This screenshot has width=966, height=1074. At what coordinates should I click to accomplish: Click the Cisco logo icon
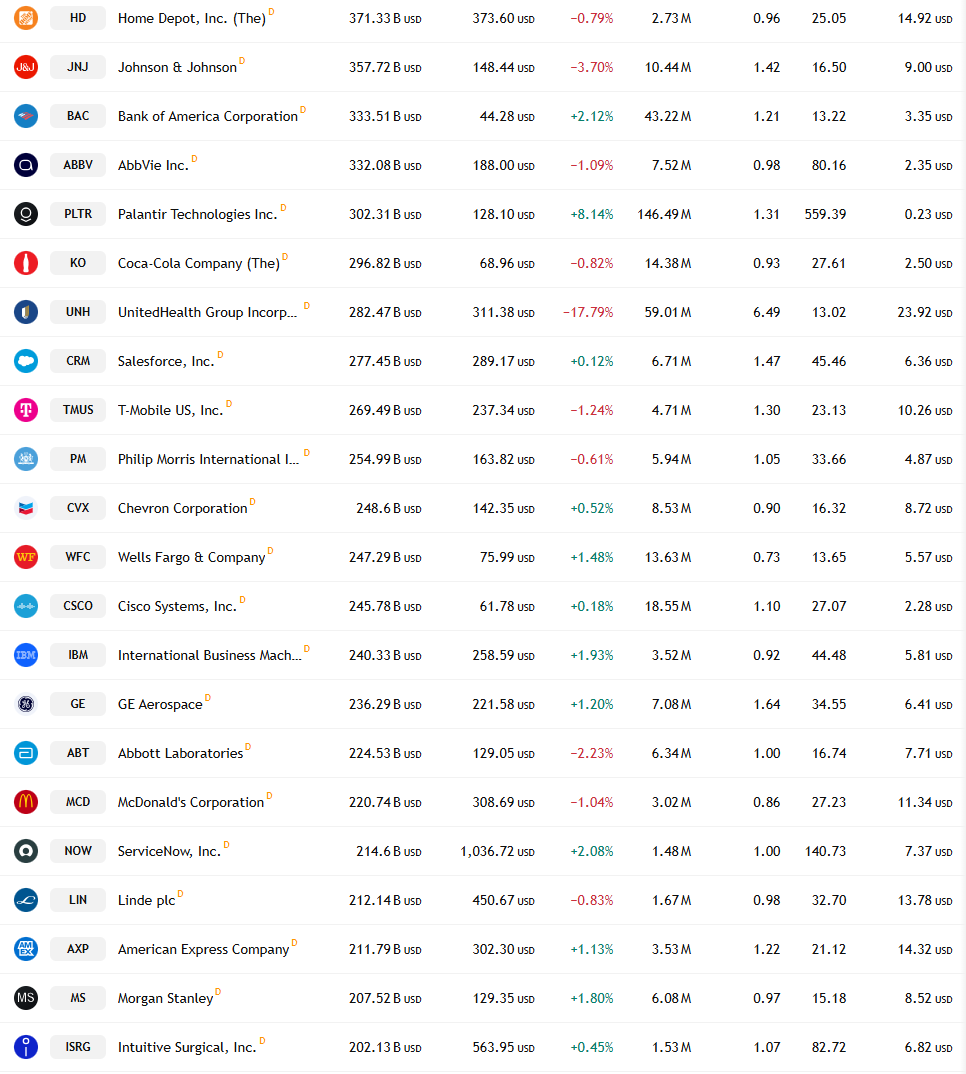[26, 605]
